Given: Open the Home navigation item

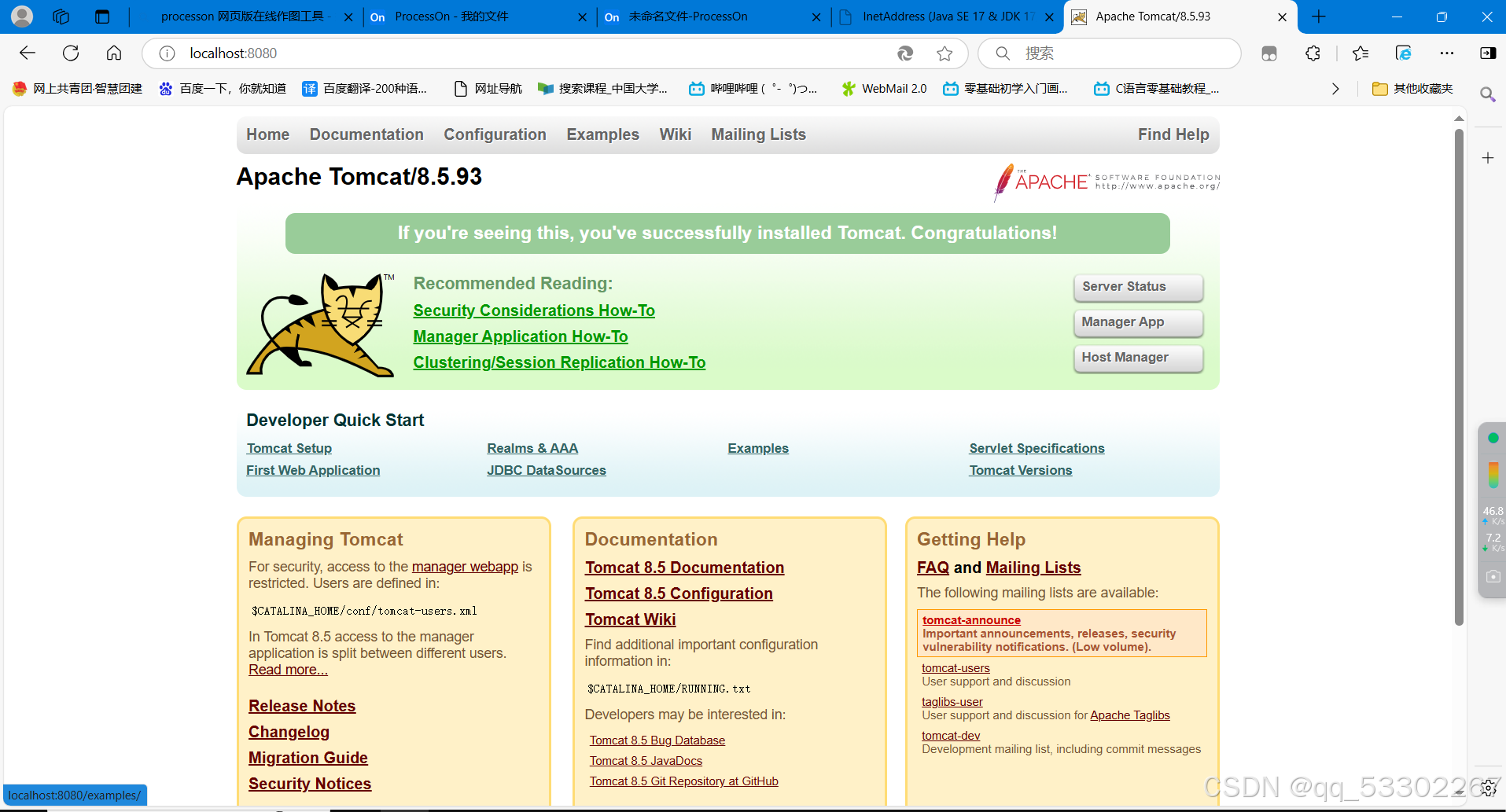Looking at the screenshot, I should pos(267,134).
